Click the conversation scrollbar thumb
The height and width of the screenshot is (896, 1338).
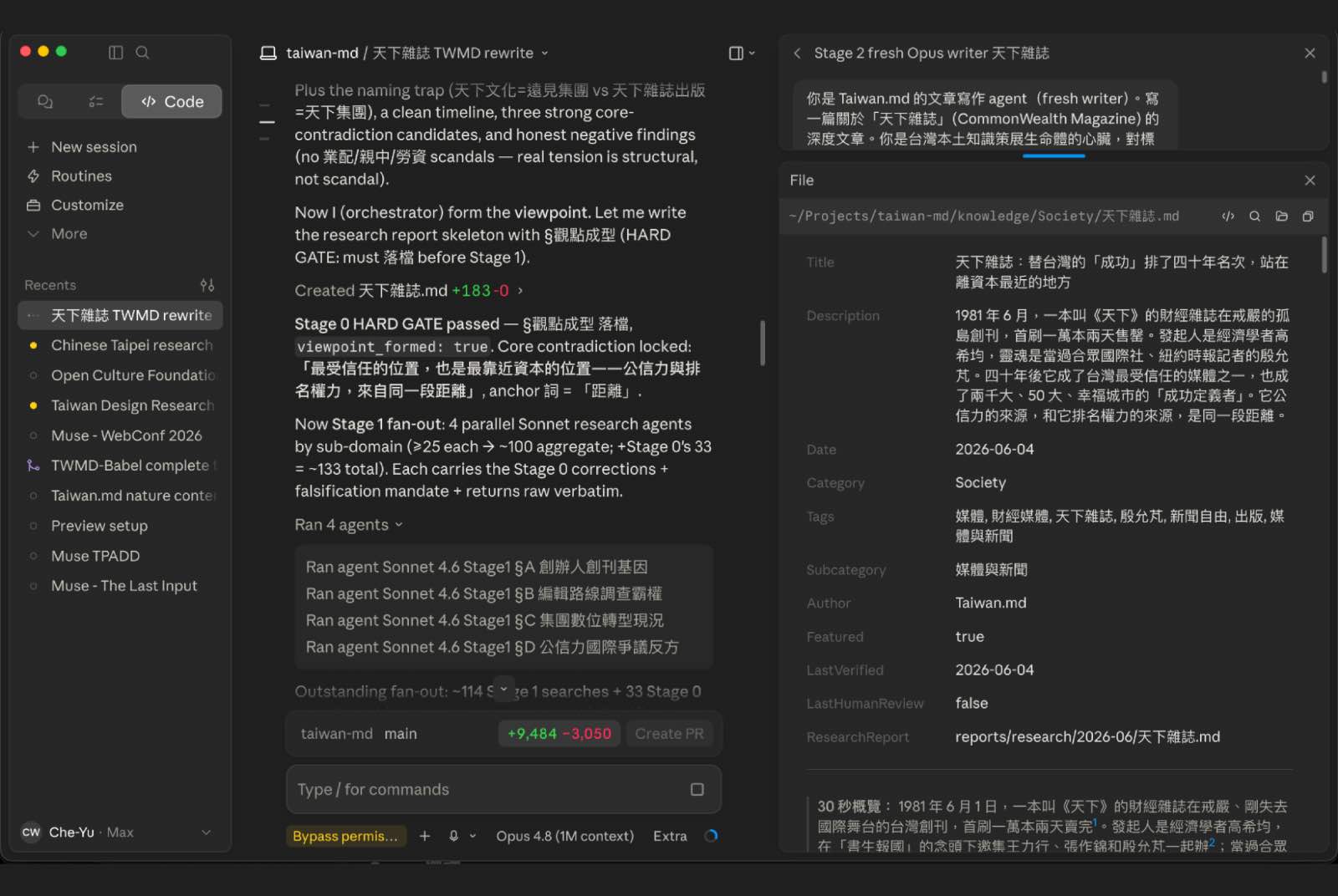point(763,343)
